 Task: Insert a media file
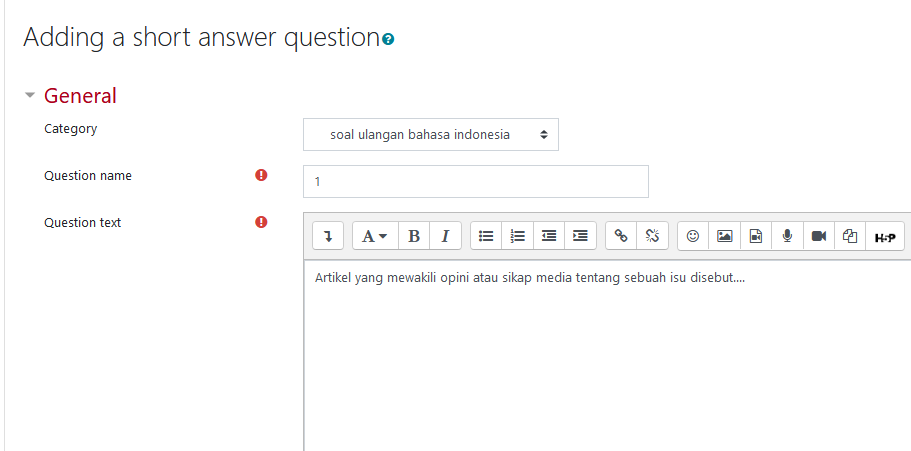coord(756,236)
